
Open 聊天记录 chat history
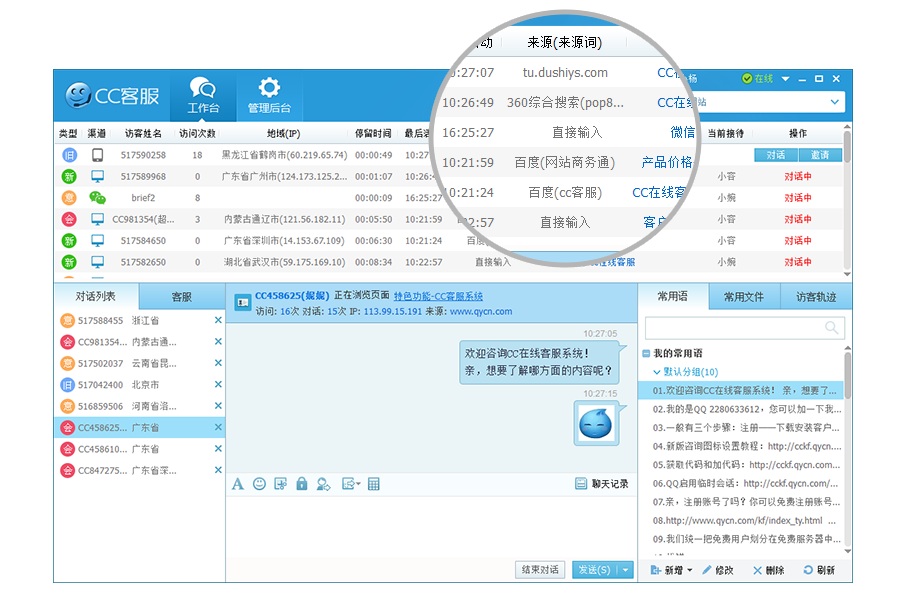(x=602, y=484)
